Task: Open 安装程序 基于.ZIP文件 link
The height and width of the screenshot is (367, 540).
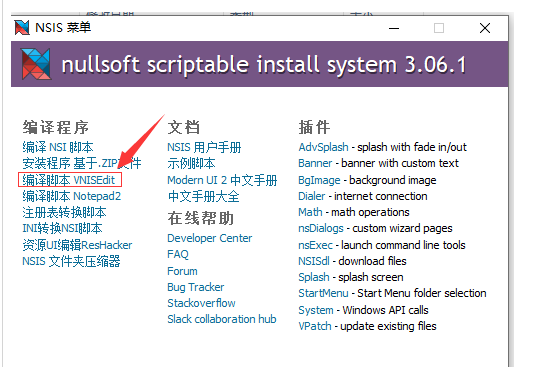Action: pos(82,163)
